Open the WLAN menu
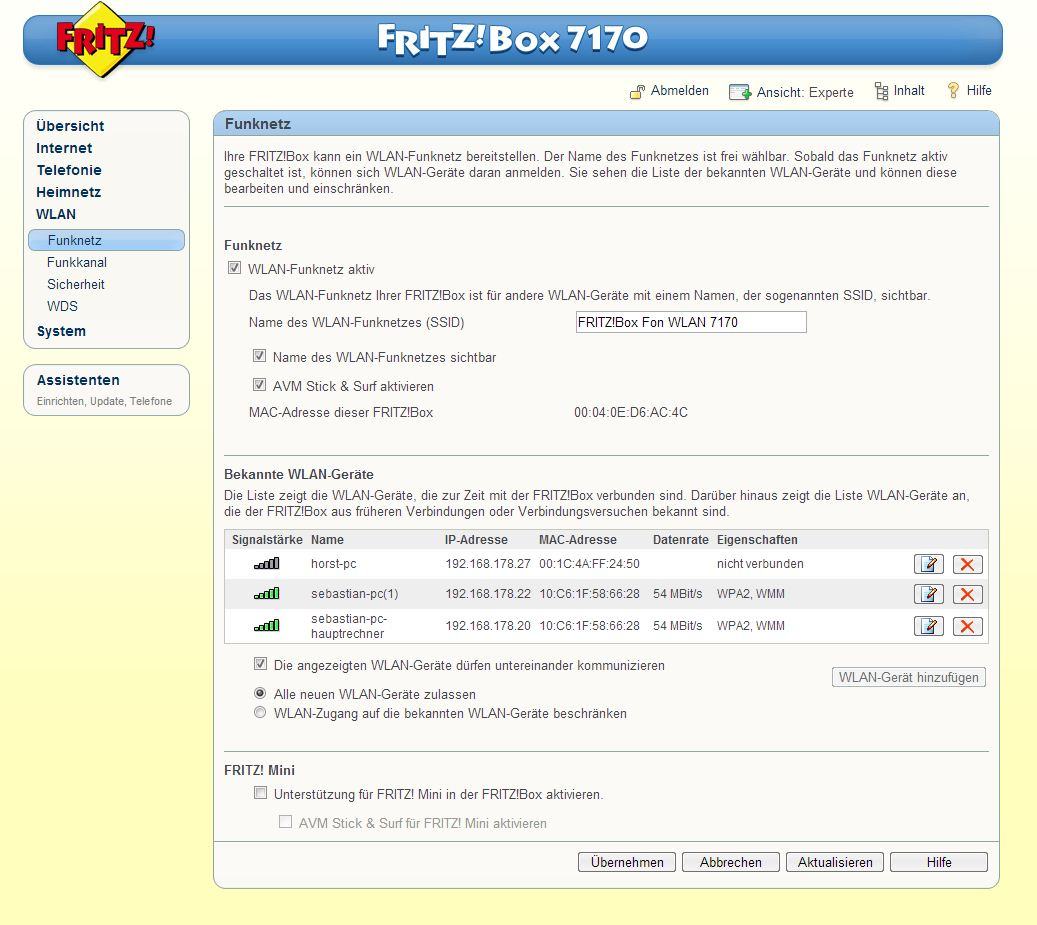 pos(56,214)
